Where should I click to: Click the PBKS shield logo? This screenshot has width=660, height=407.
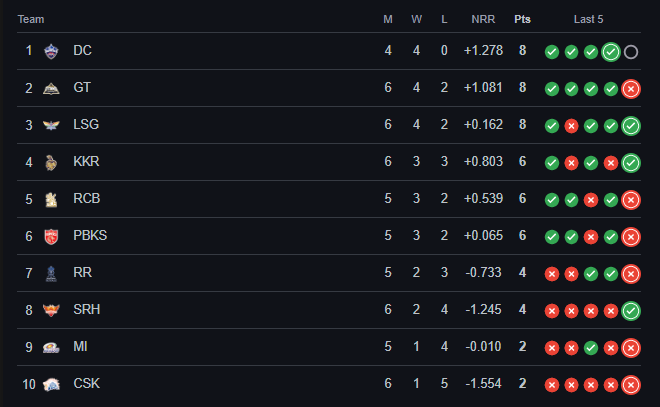(x=51, y=237)
